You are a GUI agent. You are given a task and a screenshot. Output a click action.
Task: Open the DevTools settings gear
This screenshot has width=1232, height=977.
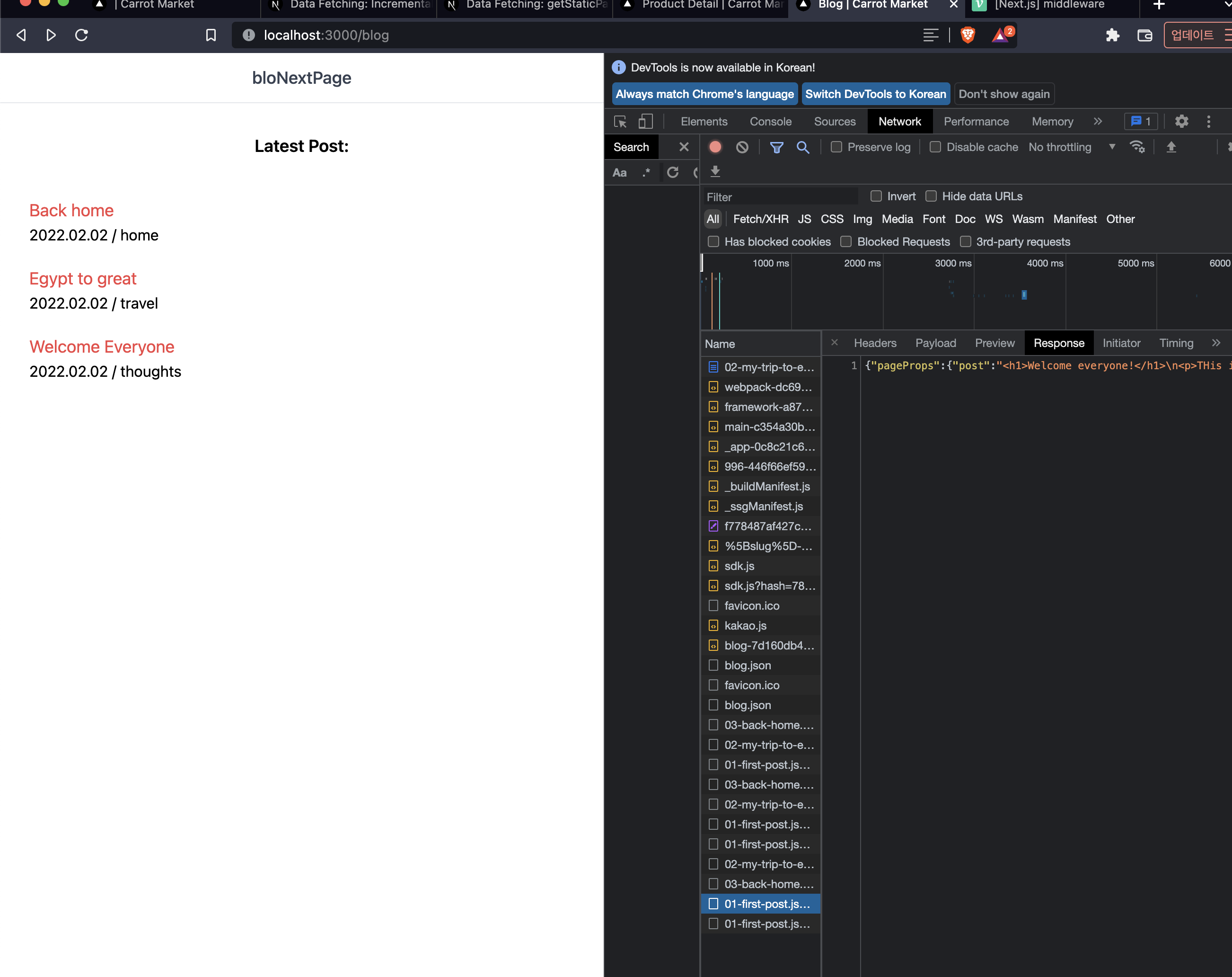coord(1181,121)
